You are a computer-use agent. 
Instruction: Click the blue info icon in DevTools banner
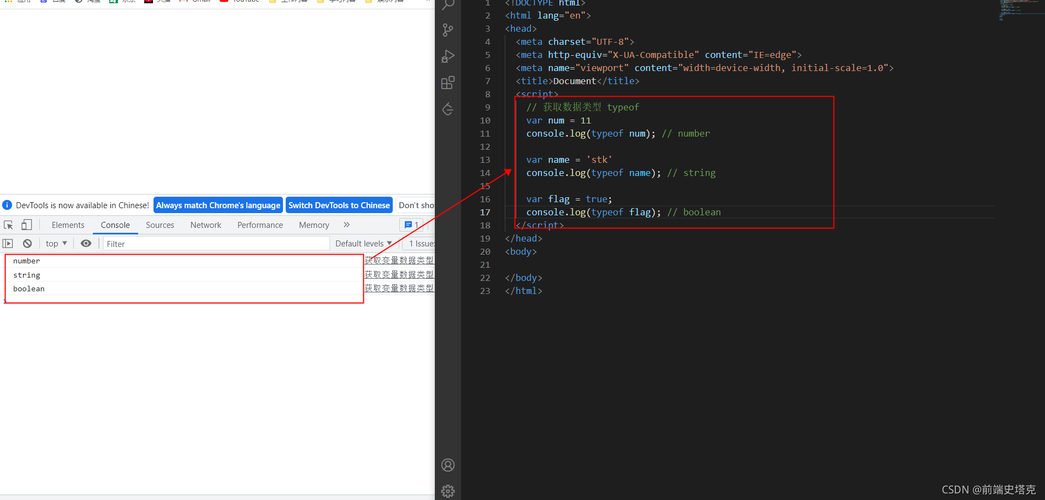7,205
